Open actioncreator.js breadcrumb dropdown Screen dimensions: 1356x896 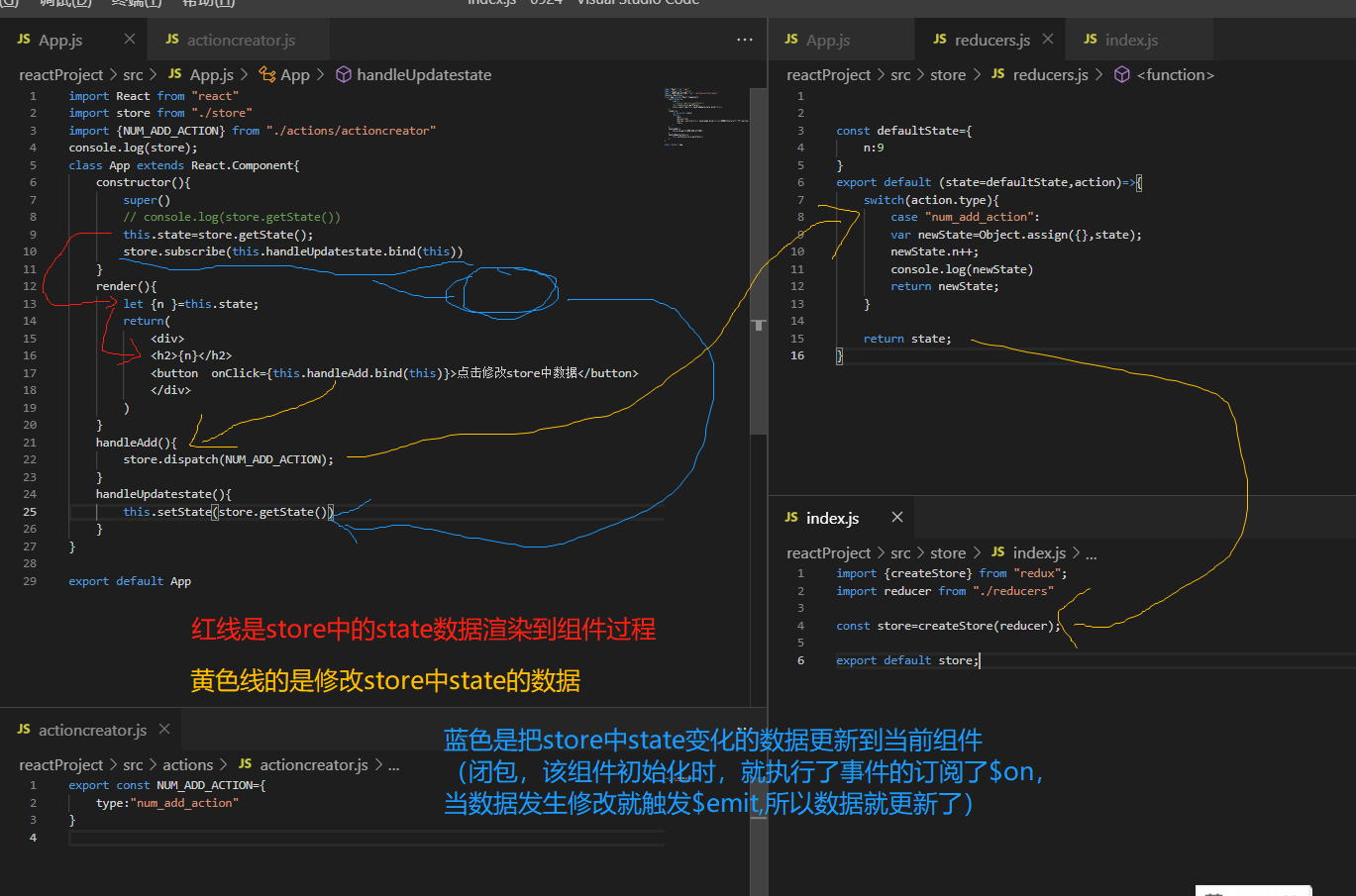click(x=314, y=764)
